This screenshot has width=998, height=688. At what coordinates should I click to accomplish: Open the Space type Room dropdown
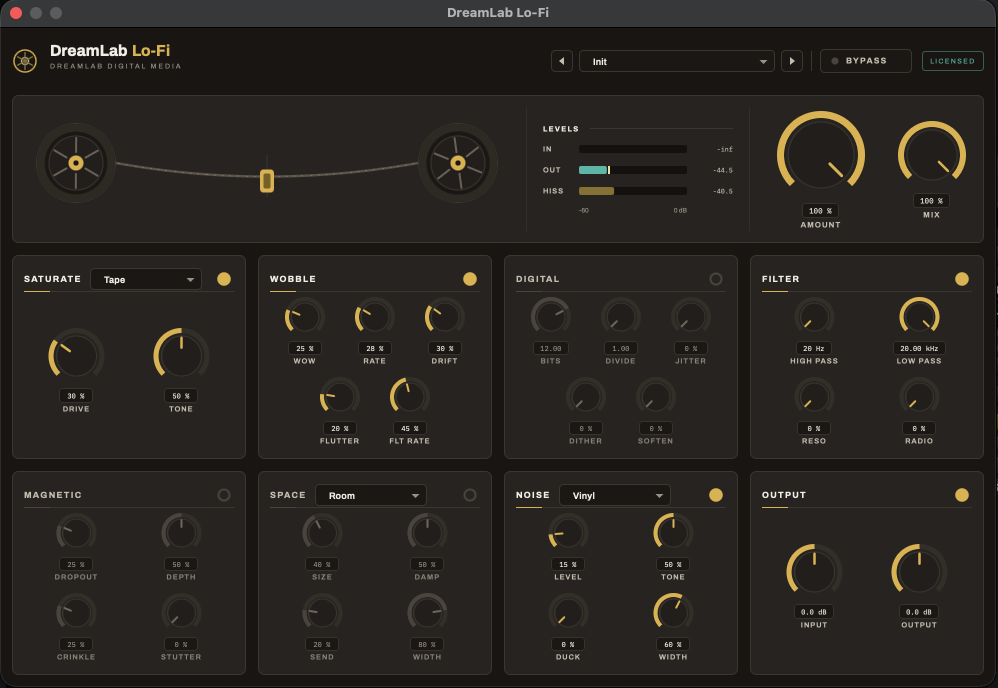370,495
